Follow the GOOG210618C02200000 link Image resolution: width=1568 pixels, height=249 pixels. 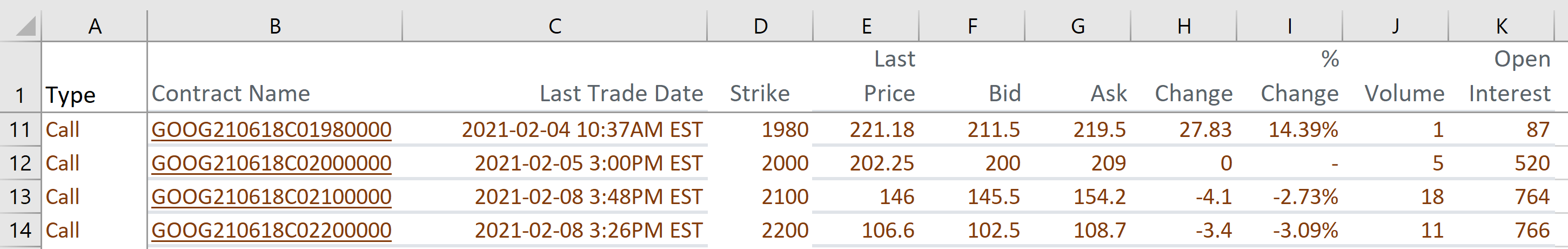click(271, 230)
